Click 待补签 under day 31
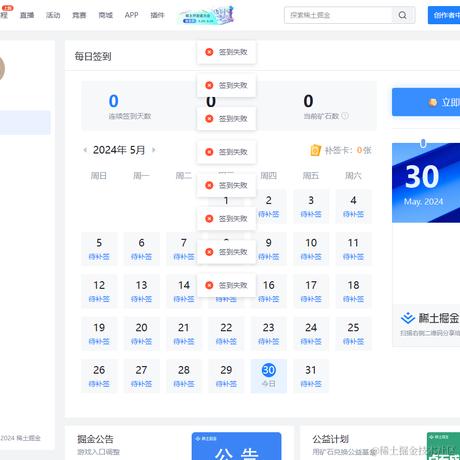 tap(311, 384)
